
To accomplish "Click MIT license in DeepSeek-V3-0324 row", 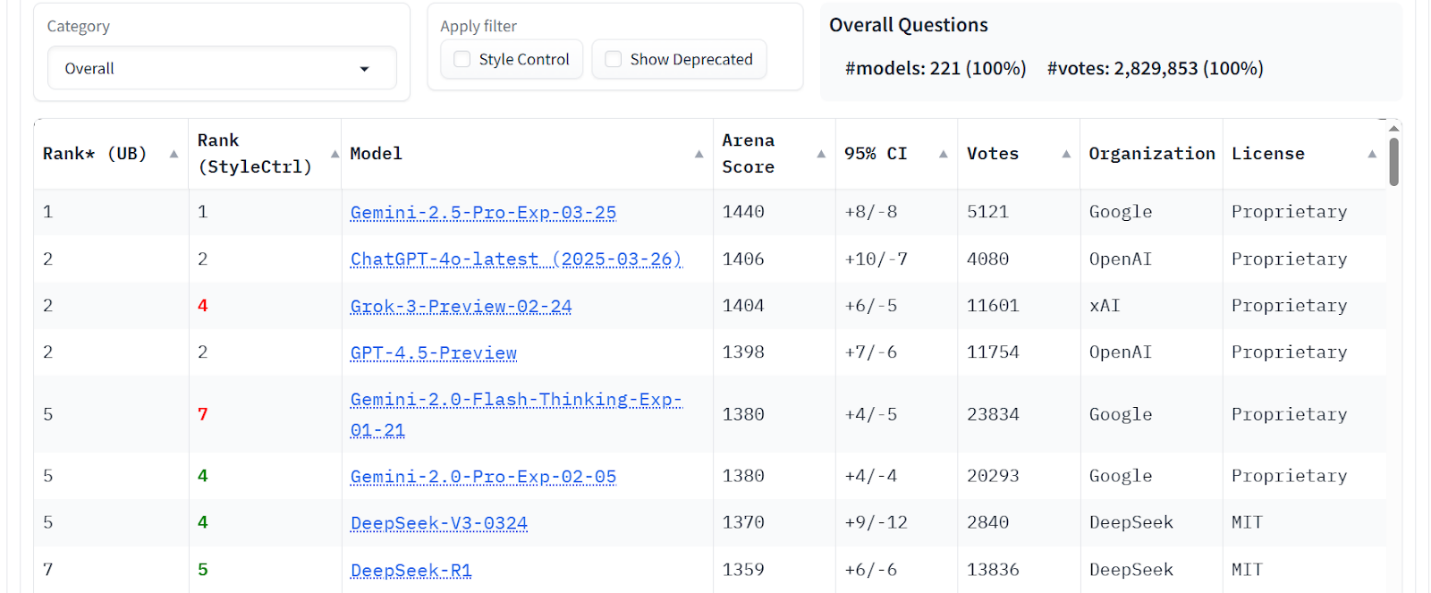I will tap(1247, 523).
